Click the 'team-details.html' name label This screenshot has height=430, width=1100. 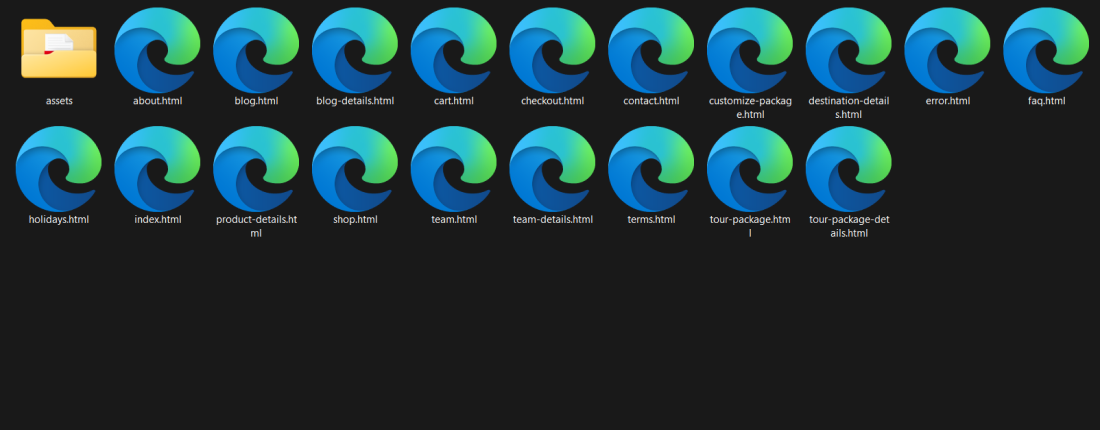552,220
